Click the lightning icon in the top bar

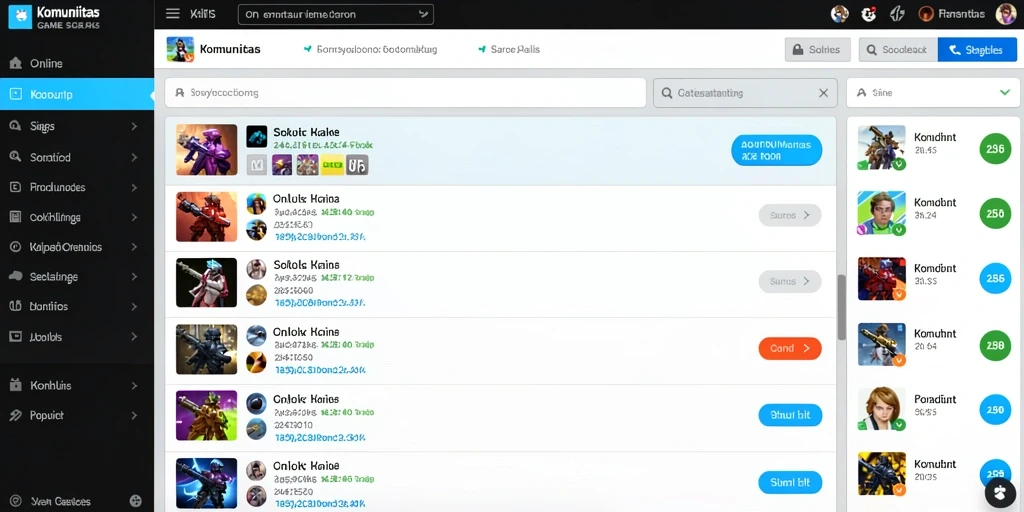click(897, 14)
